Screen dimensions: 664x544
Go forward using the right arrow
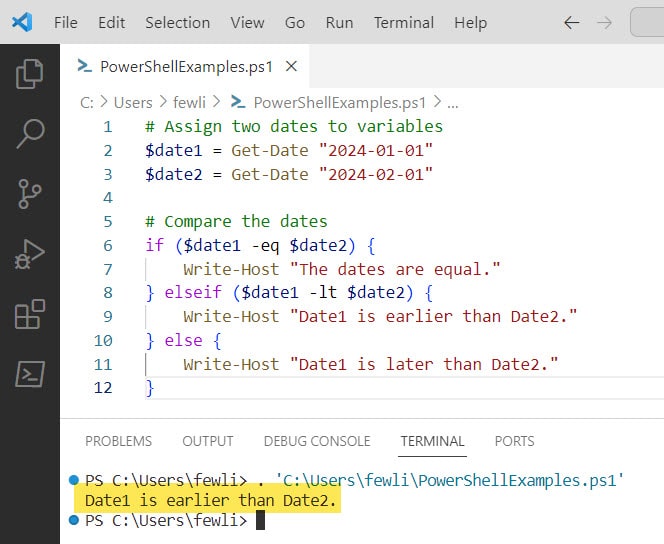pyautogui.click(x=604, y=22)
